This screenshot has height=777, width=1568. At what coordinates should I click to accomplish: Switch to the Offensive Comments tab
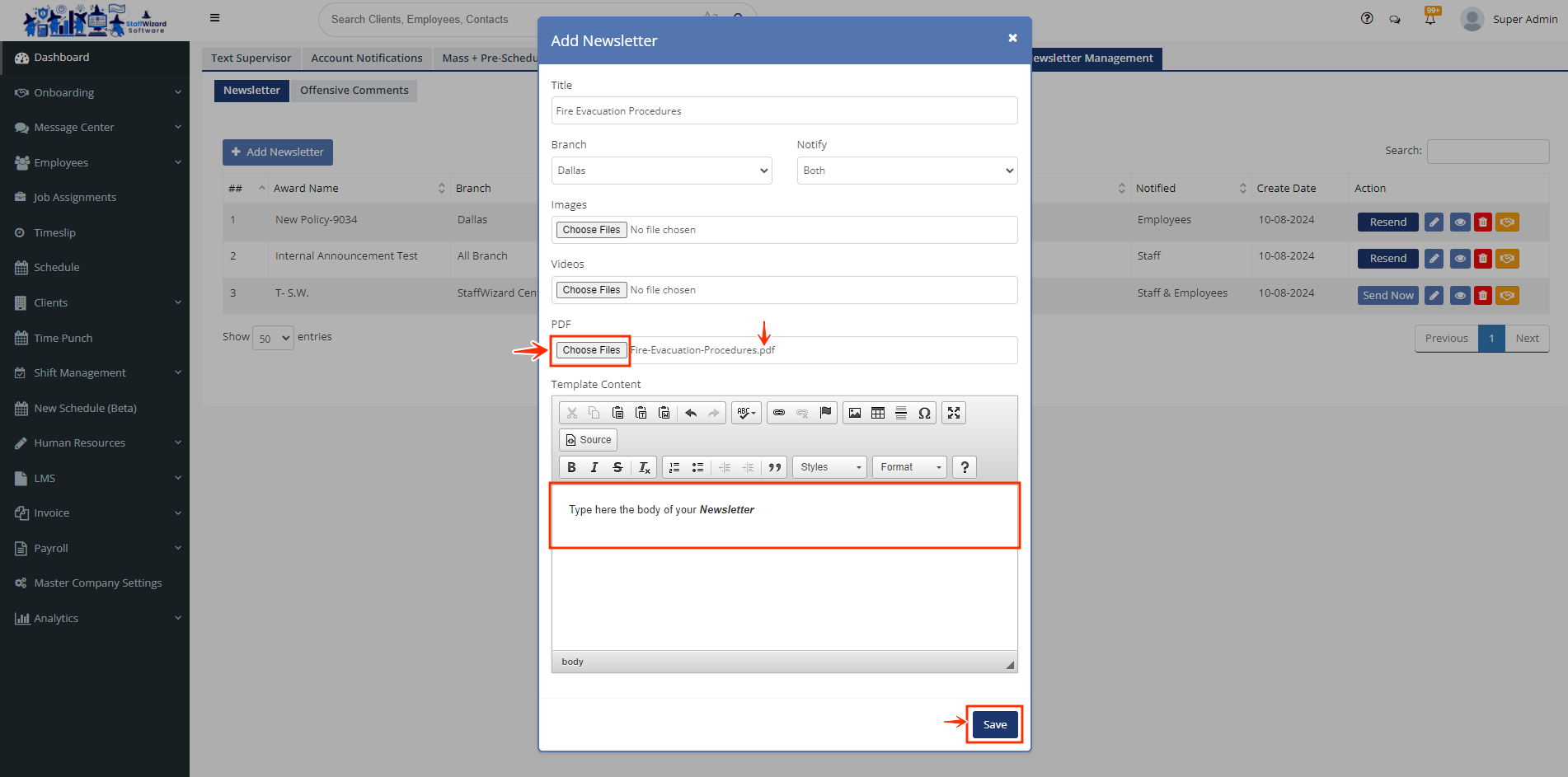[x=354, y=91]
